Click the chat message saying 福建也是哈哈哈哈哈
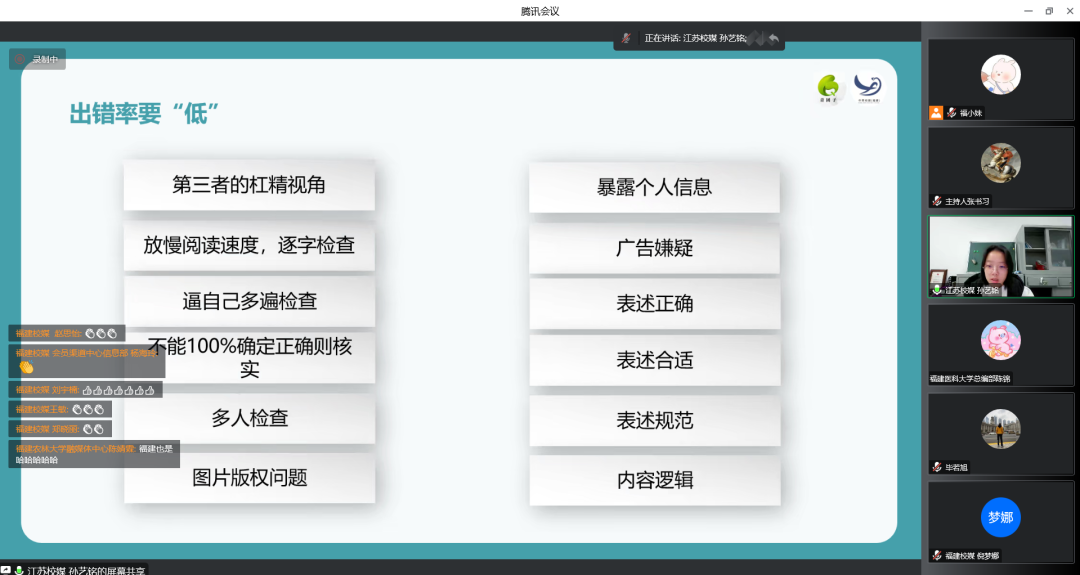1080x575 pixels. coord(96,454)
